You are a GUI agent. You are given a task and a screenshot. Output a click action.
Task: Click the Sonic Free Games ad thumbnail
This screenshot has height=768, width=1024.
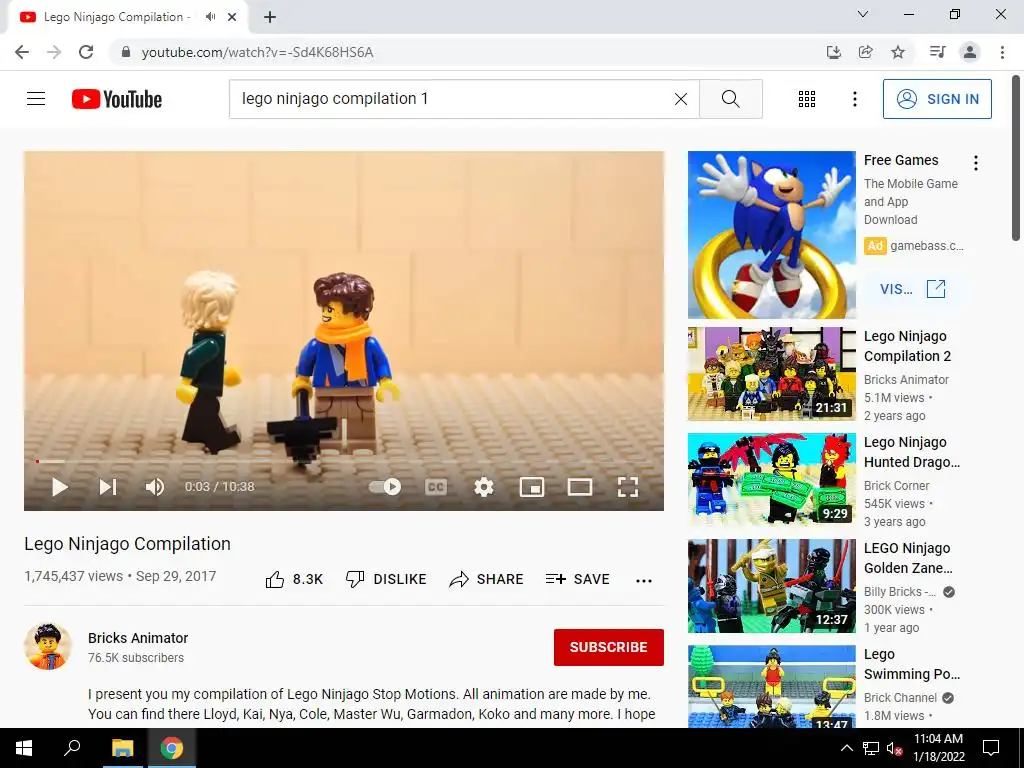771,235
